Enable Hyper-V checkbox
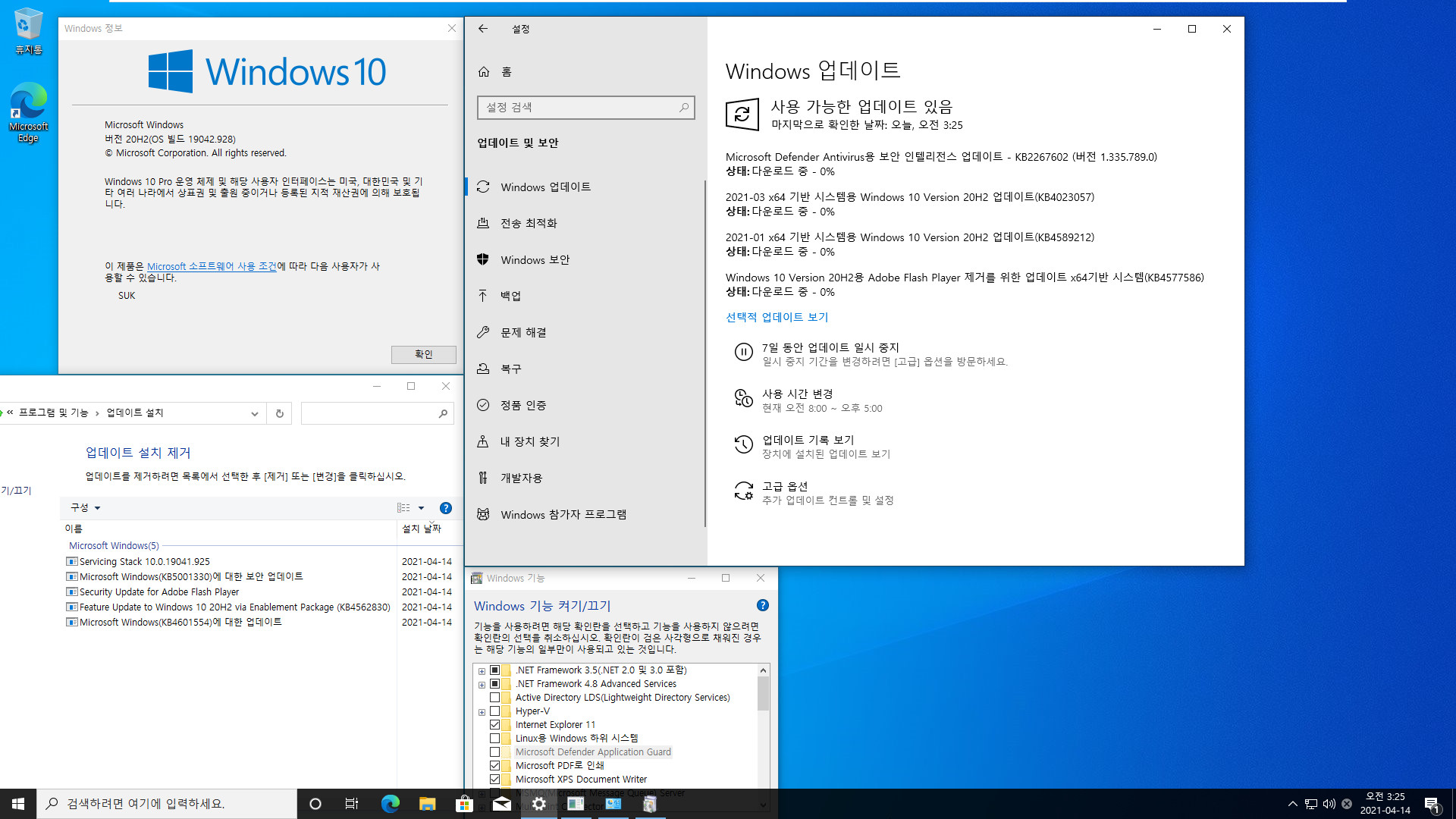 pyautogui.click(x=495, y=711)
